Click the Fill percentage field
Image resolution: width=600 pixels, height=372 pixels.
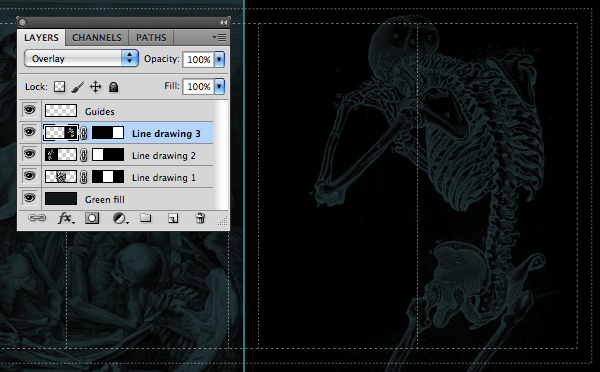pos(198,87)
